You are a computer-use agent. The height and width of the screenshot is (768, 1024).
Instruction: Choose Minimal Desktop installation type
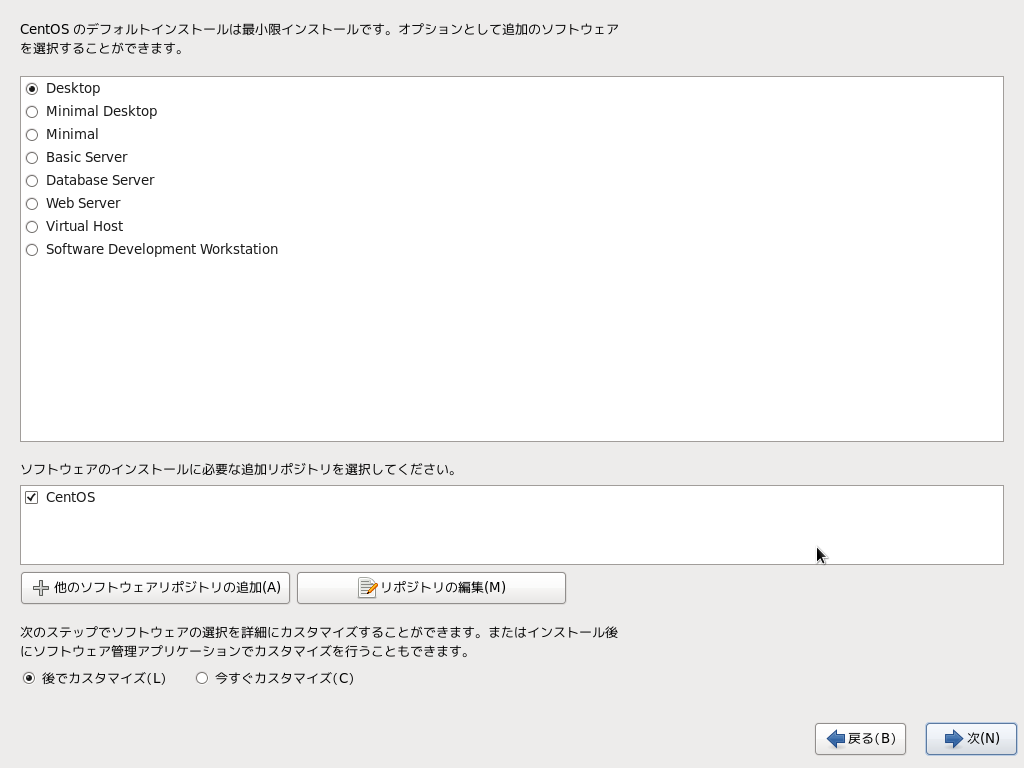[x=32, y=112]
